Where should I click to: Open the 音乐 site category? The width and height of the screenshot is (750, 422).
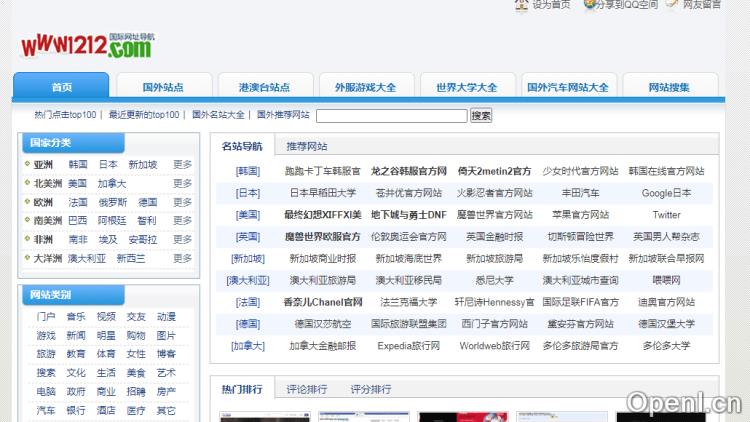coord(76,317)
